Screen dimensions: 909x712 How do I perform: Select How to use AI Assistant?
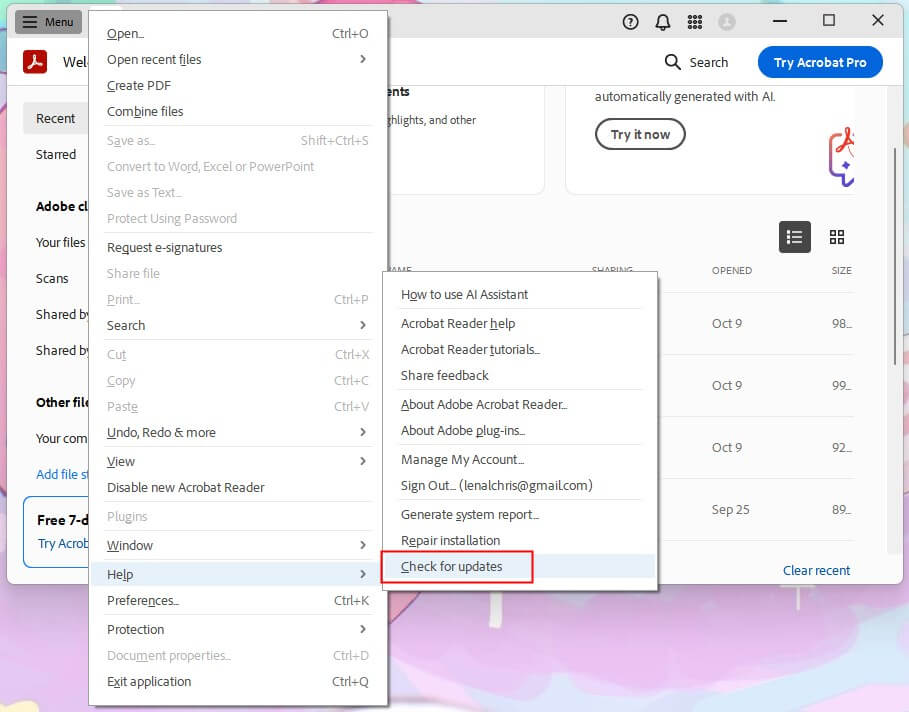pos(520,295)
